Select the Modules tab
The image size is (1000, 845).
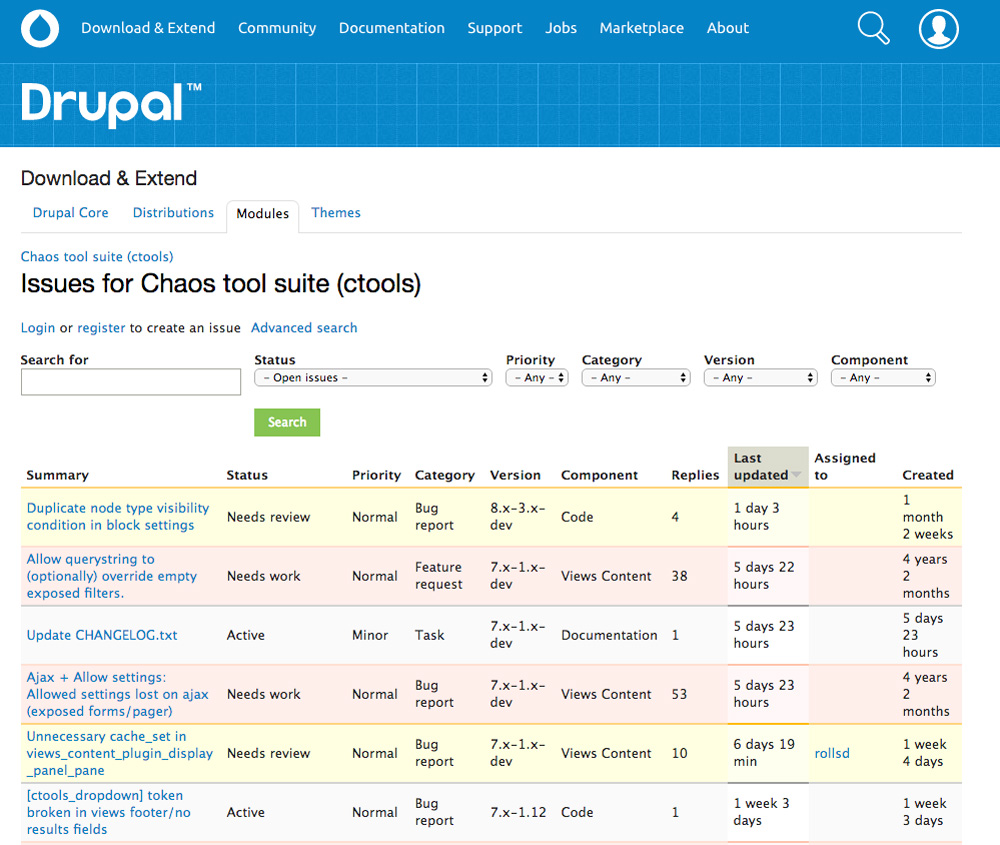pyautogui.click(x=263, y=214)
